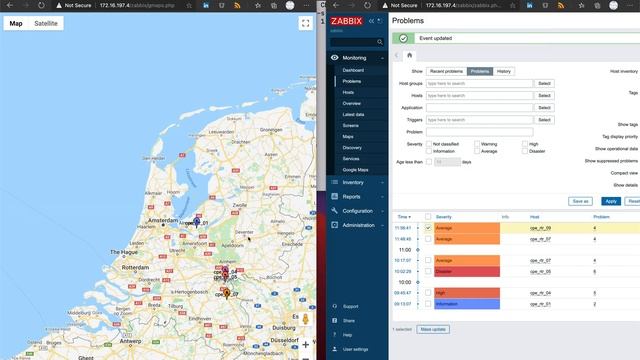Screen dimensions: 640x360
Task: Click the Zabbix logo
Action: [346, 21]
